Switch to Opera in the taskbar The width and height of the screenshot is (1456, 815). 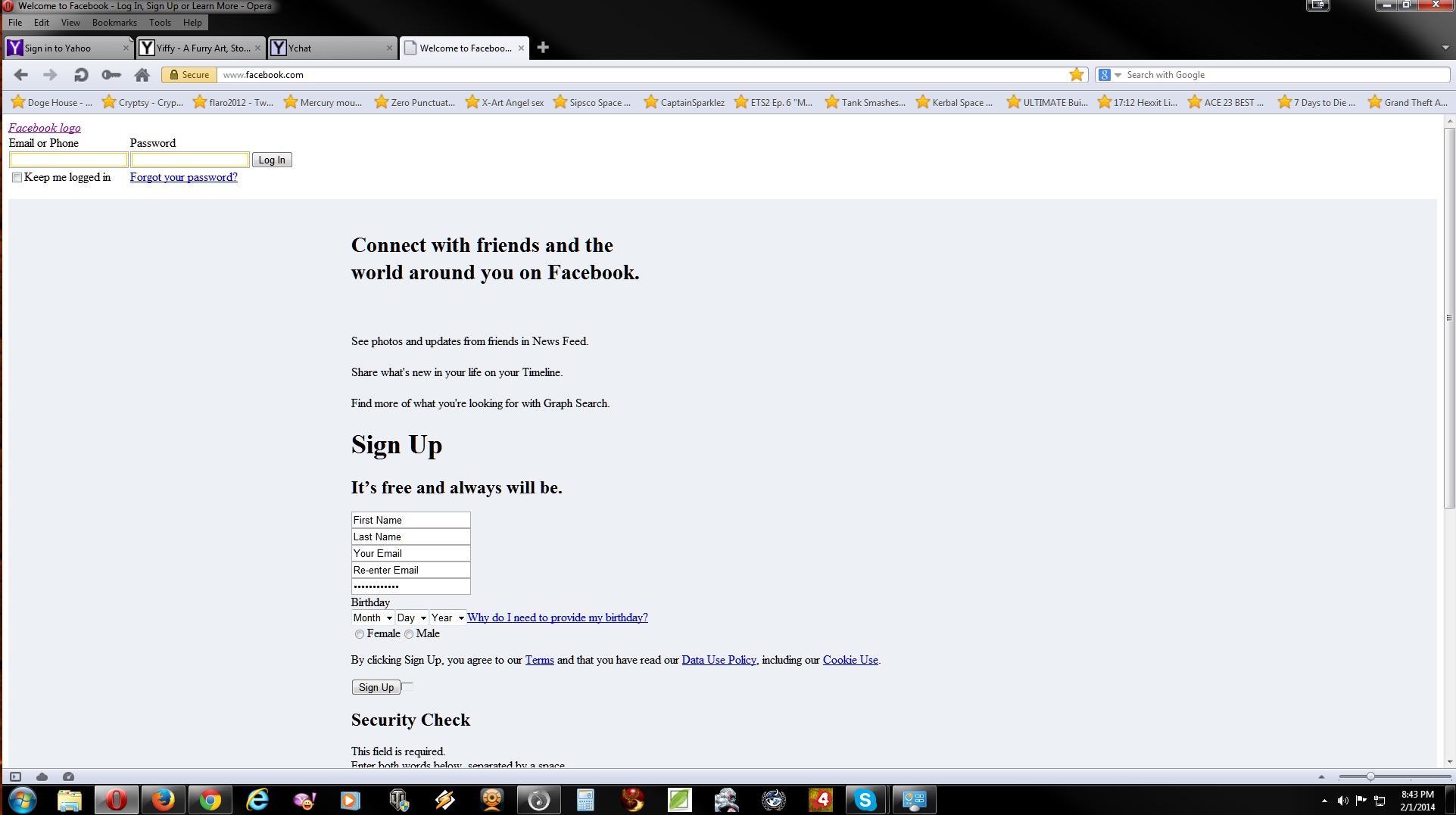click(116, 800)
